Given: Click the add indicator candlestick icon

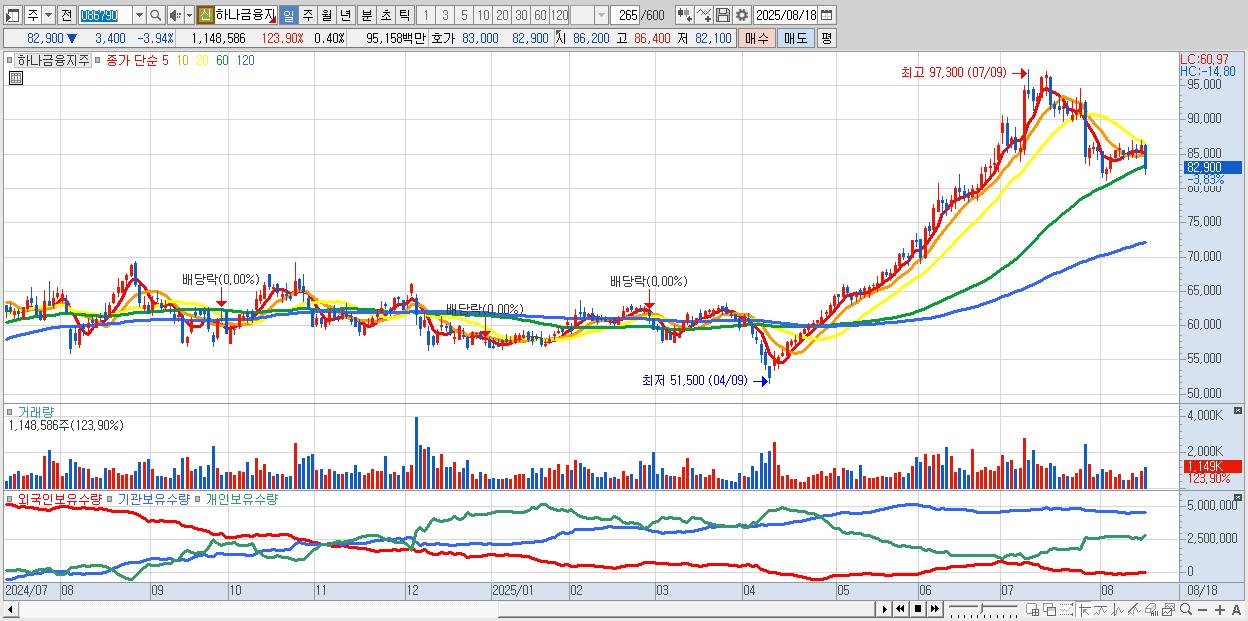Looking at the screenshot, I should (x=685, y=15).
